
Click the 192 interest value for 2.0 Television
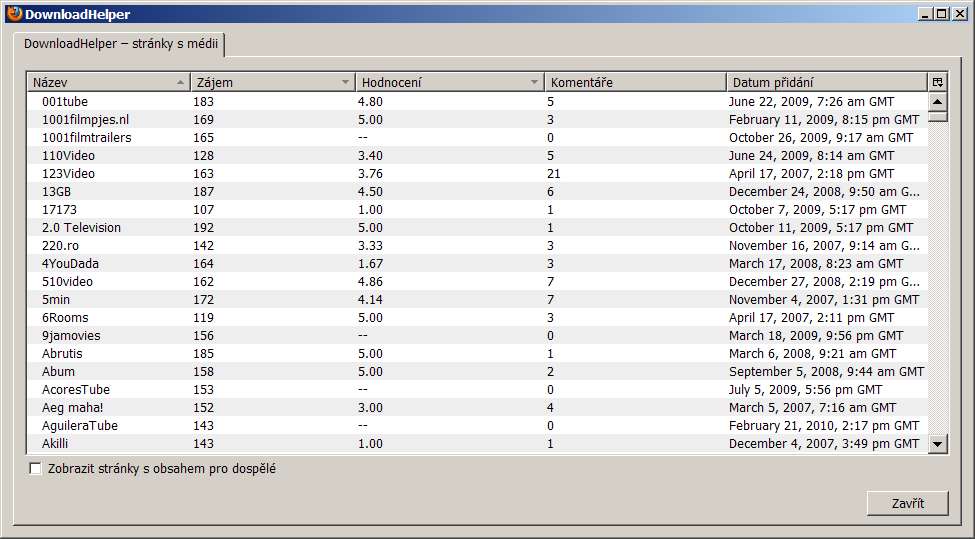click(203, 228)
